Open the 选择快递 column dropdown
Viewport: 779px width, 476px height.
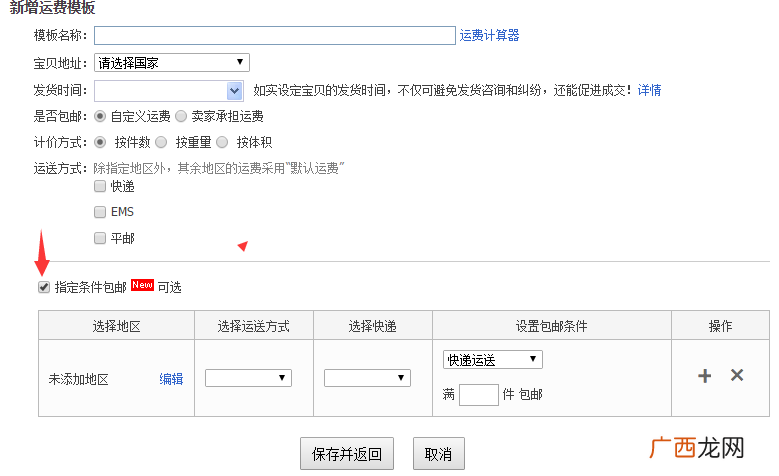[367, 378]
